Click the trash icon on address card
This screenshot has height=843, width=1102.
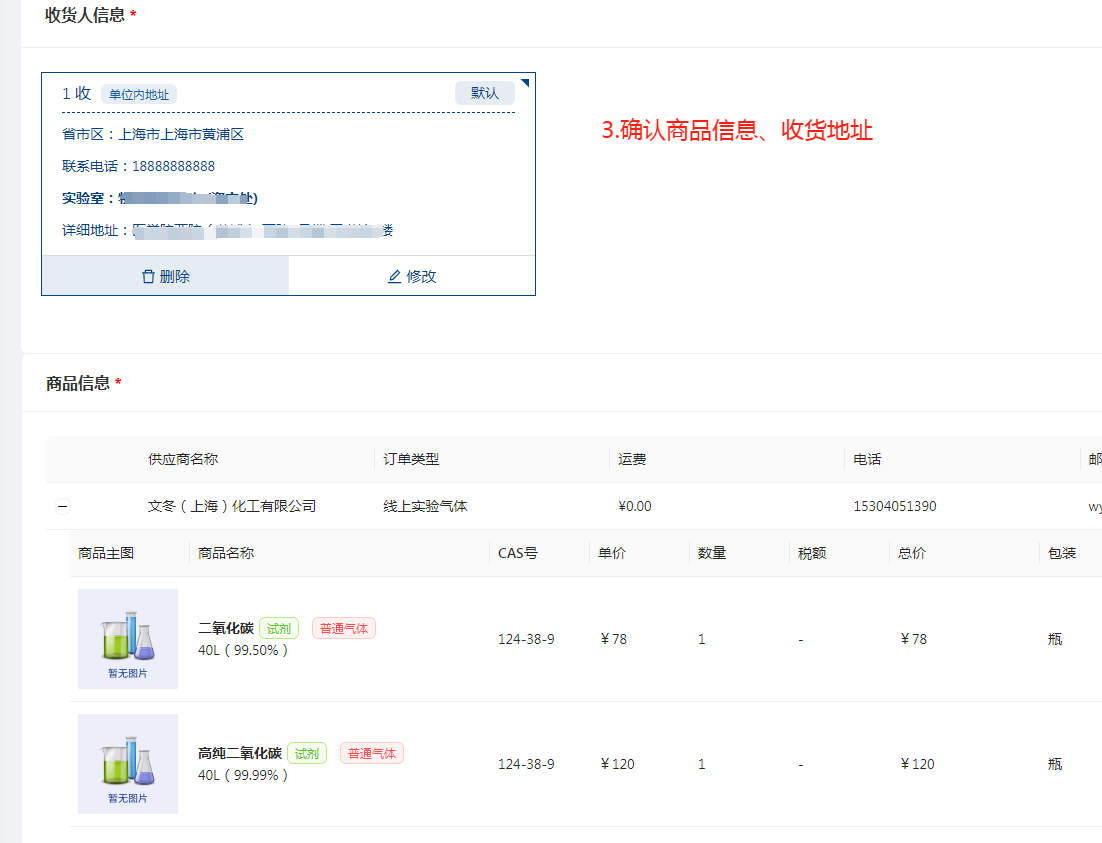tap(148, 277)
